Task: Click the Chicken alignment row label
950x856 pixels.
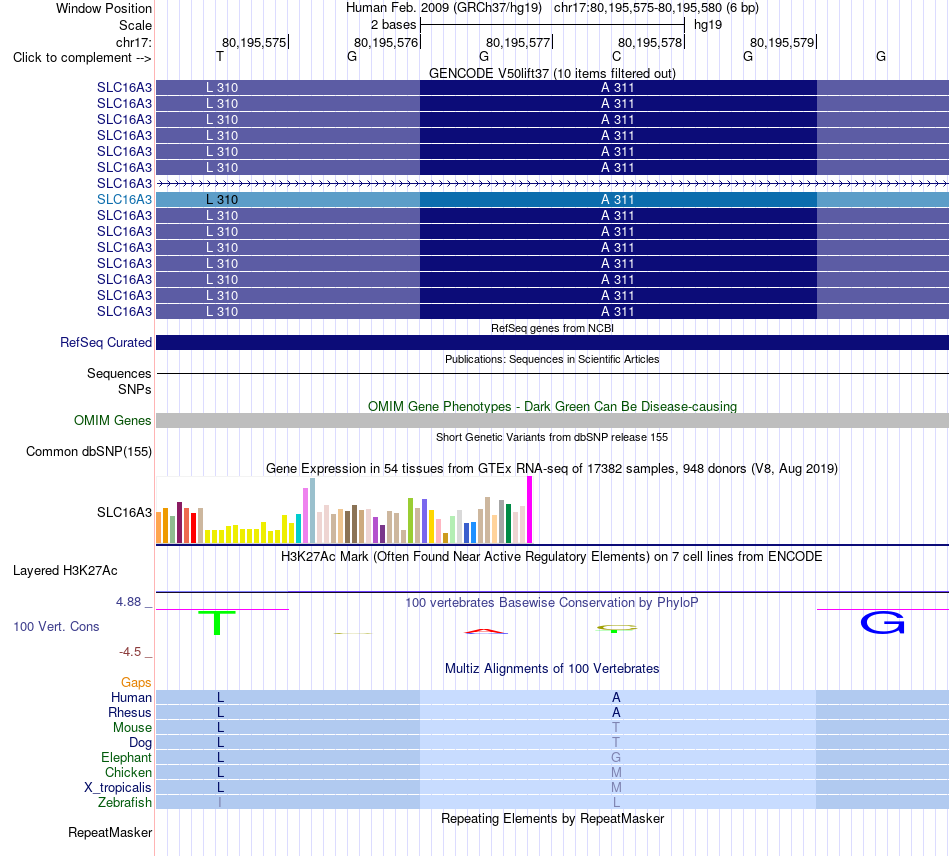Action: tap(128, 772)
